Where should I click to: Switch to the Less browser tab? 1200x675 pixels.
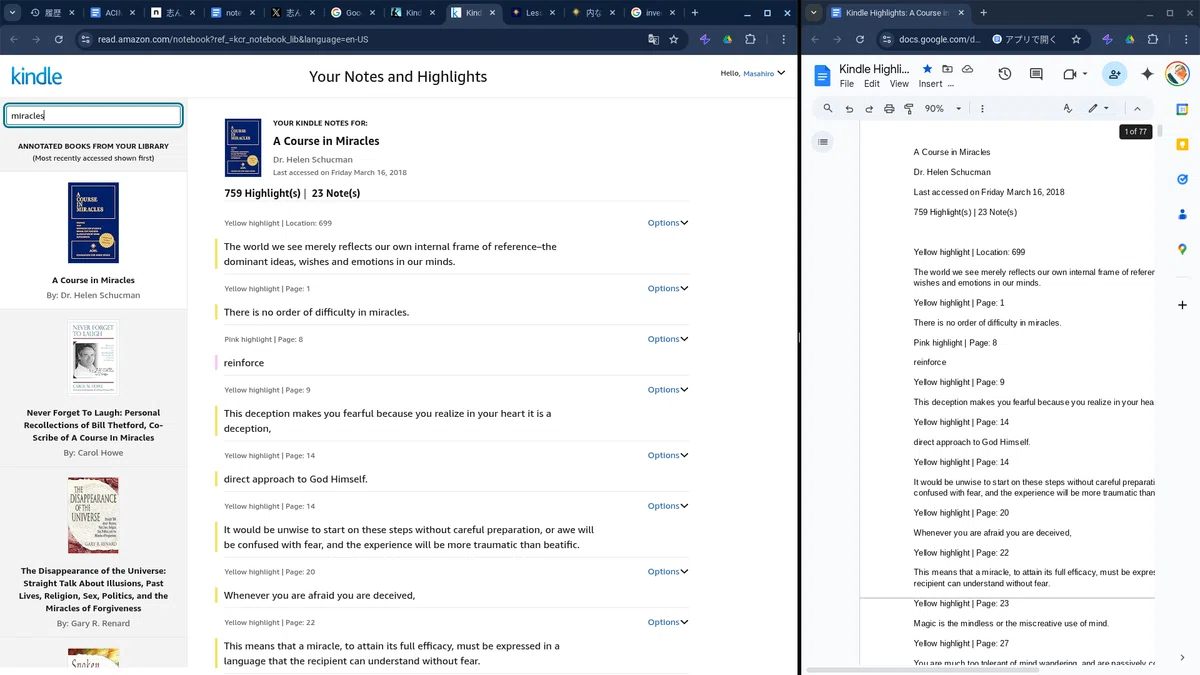click(533, 13)
